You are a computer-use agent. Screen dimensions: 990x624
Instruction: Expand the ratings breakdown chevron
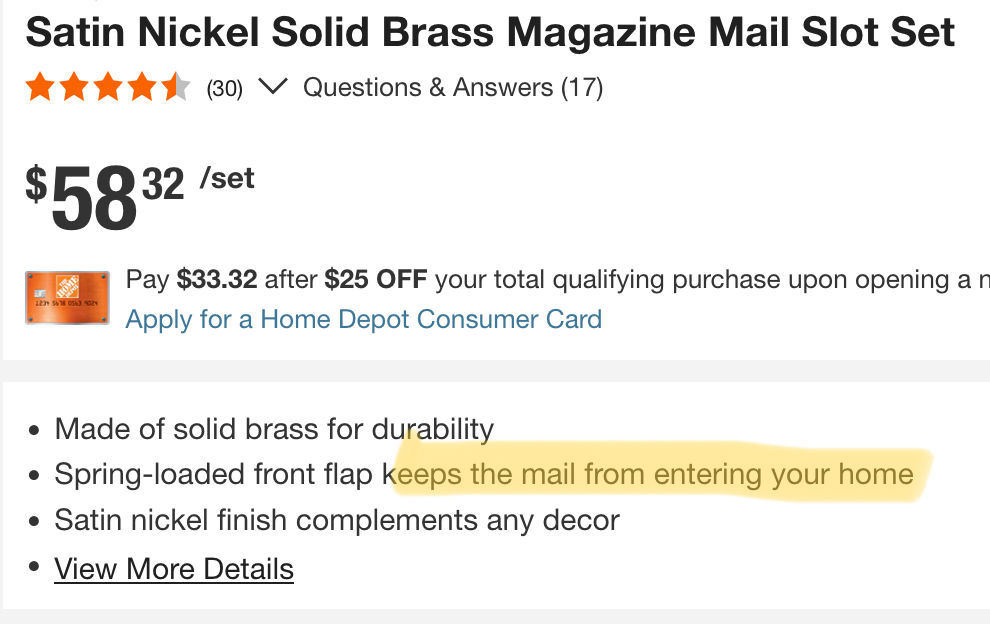pos(272,87)
